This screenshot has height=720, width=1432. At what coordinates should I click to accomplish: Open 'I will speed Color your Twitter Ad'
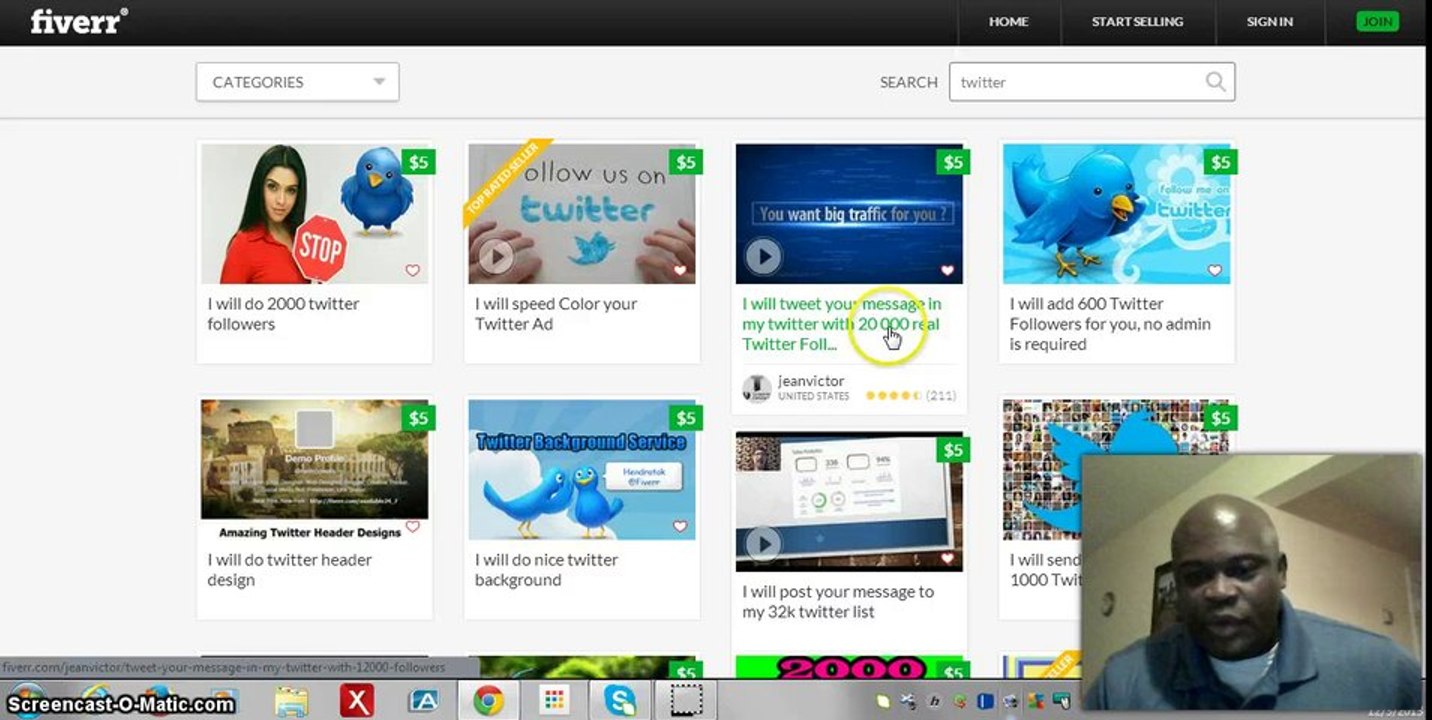coord(556,314)
